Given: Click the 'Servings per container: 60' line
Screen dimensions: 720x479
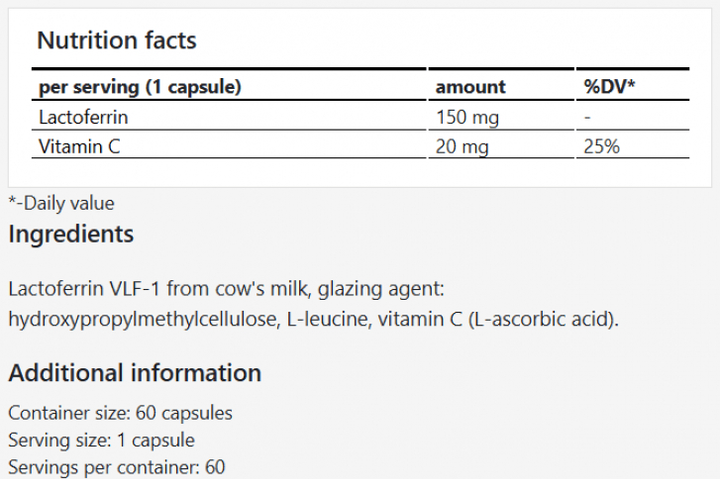Looking at the screenshot, I should (x=118, y=467).
